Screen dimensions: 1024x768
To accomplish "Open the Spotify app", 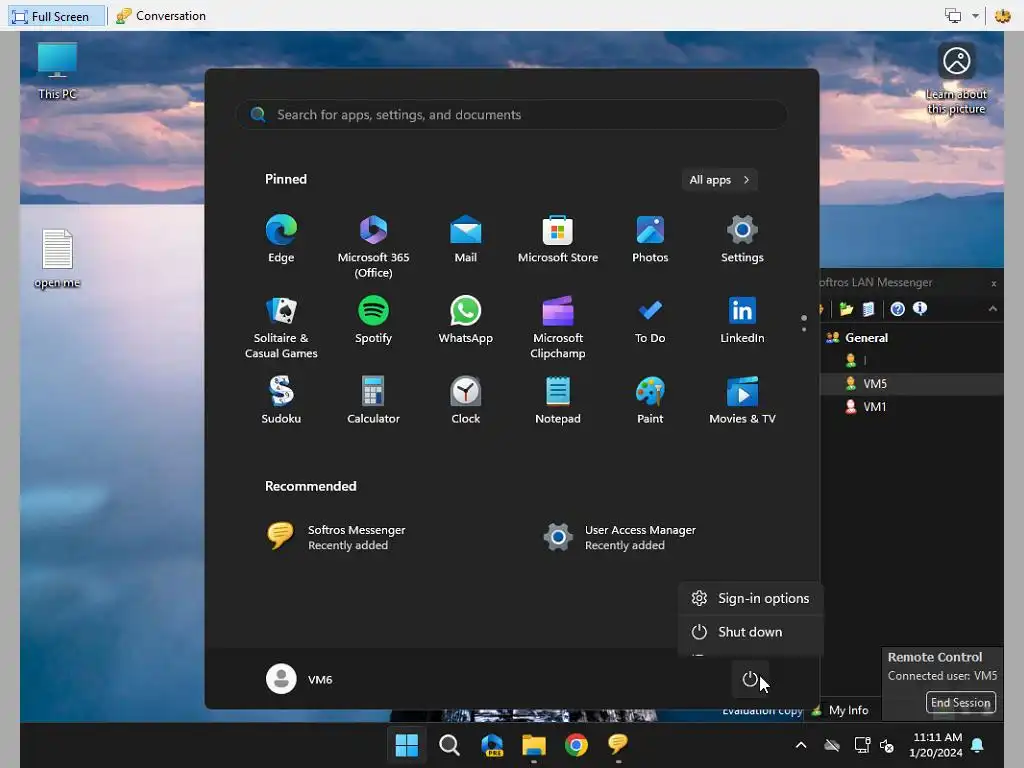I will point(373,319).
